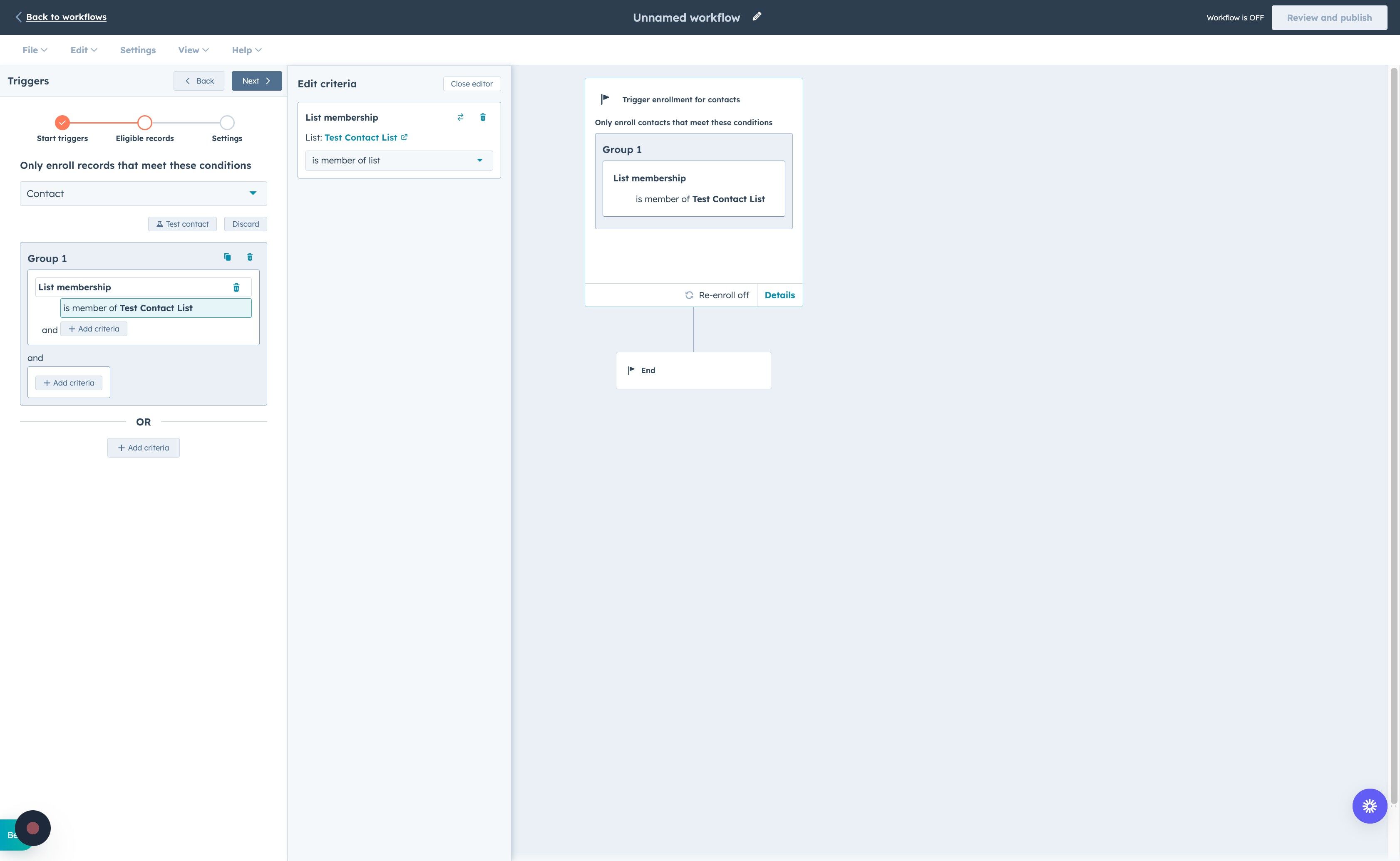This screenshot has width=1400, height=861.
Task: Select the Start triggers step circle
Action: (62, 122)
